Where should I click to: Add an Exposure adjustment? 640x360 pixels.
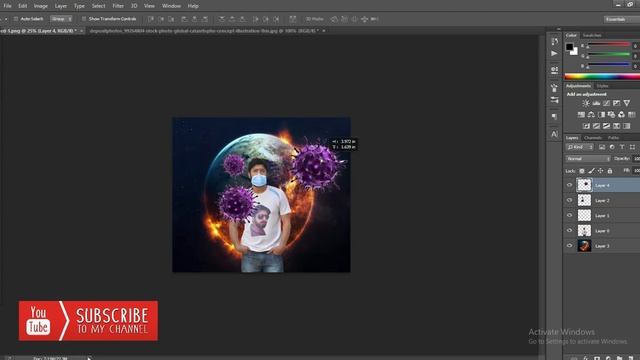(616, 103)
